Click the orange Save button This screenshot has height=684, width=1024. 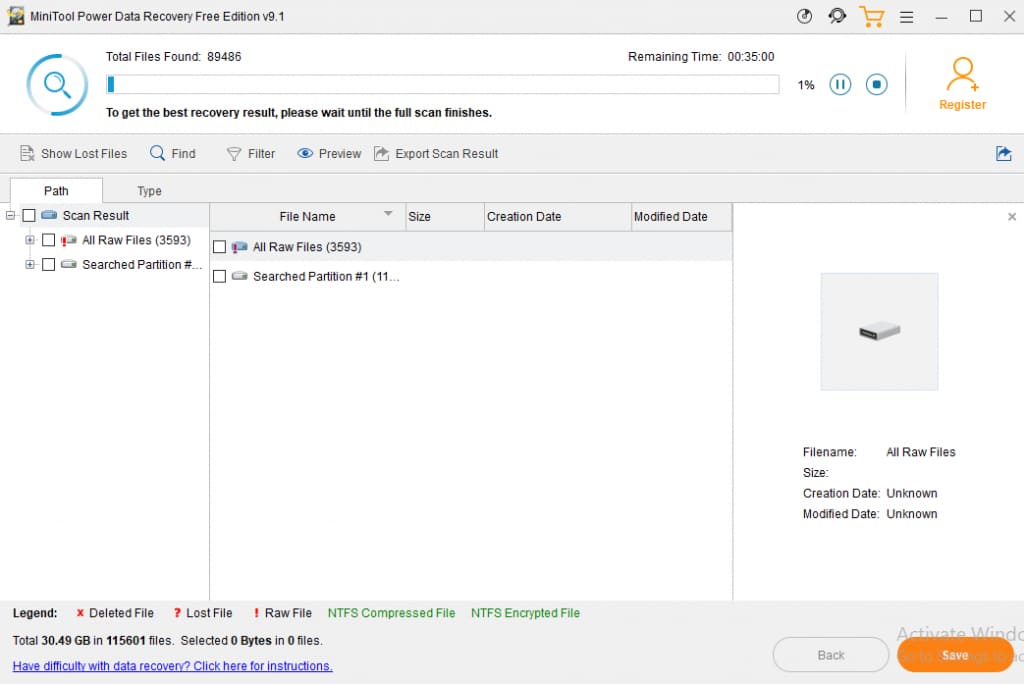(x=955, y=655)
